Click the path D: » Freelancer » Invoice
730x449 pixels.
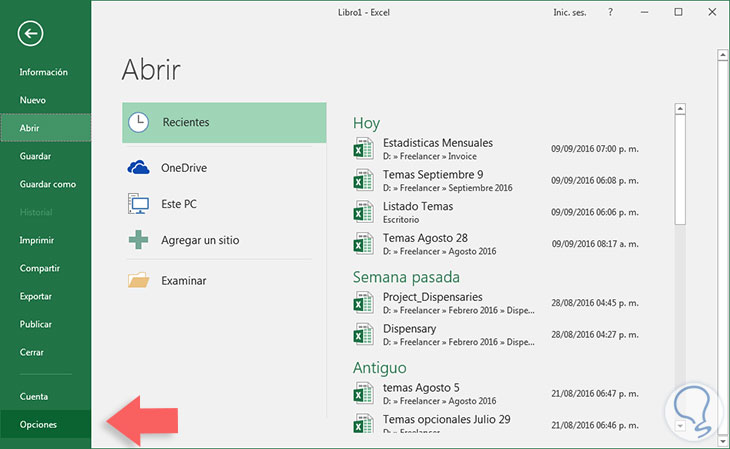pos(429,156)
